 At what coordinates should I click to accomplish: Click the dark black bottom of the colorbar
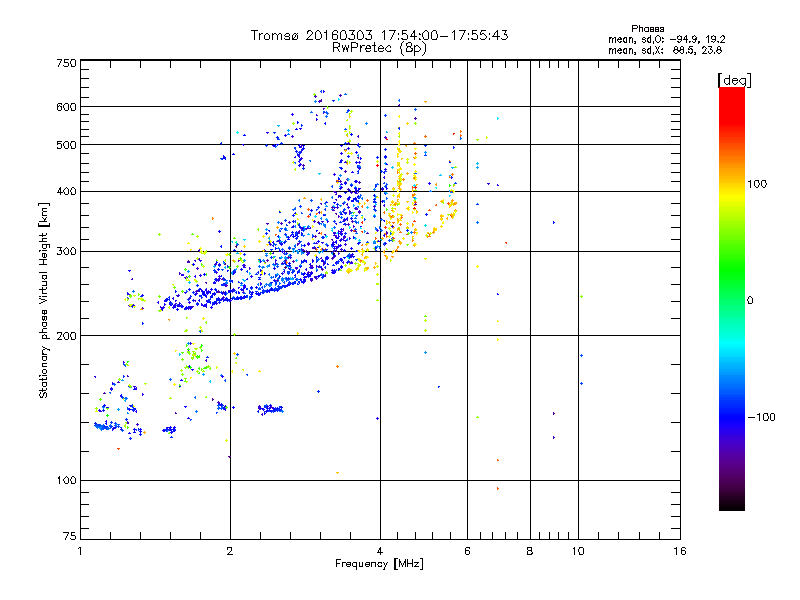(732, 503)
